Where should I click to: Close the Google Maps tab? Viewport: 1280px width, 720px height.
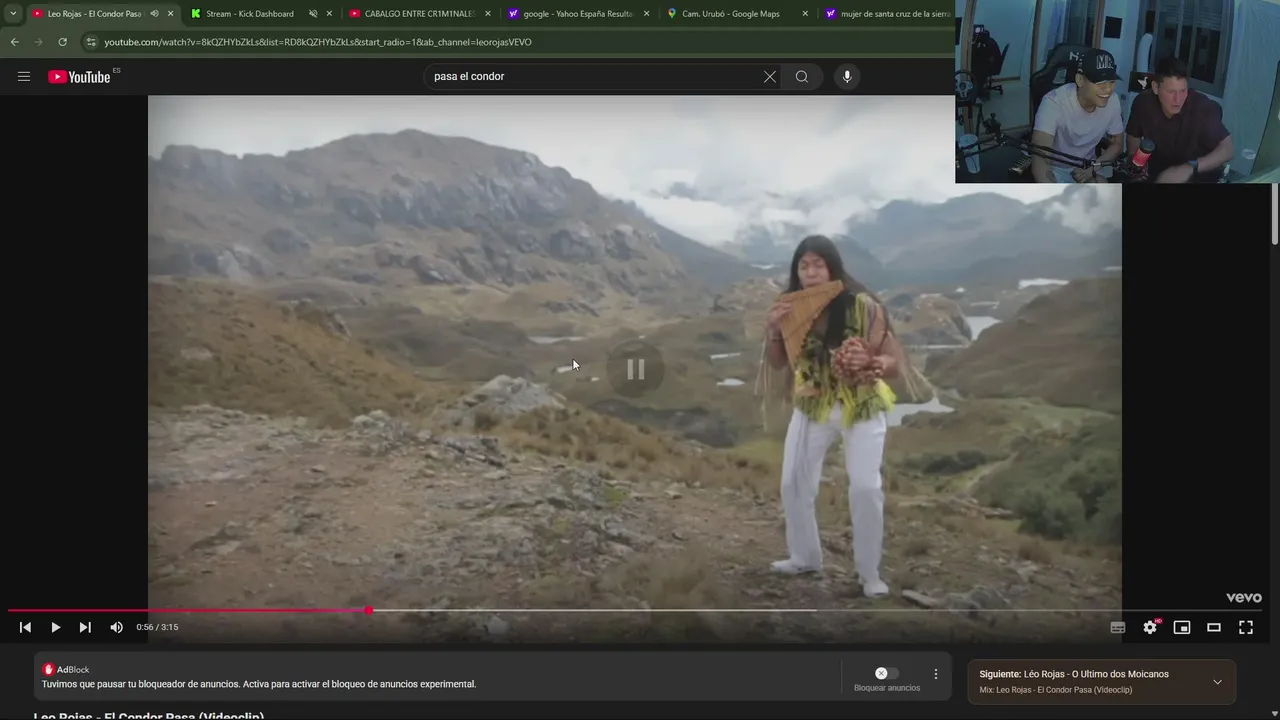pos(805,14)
